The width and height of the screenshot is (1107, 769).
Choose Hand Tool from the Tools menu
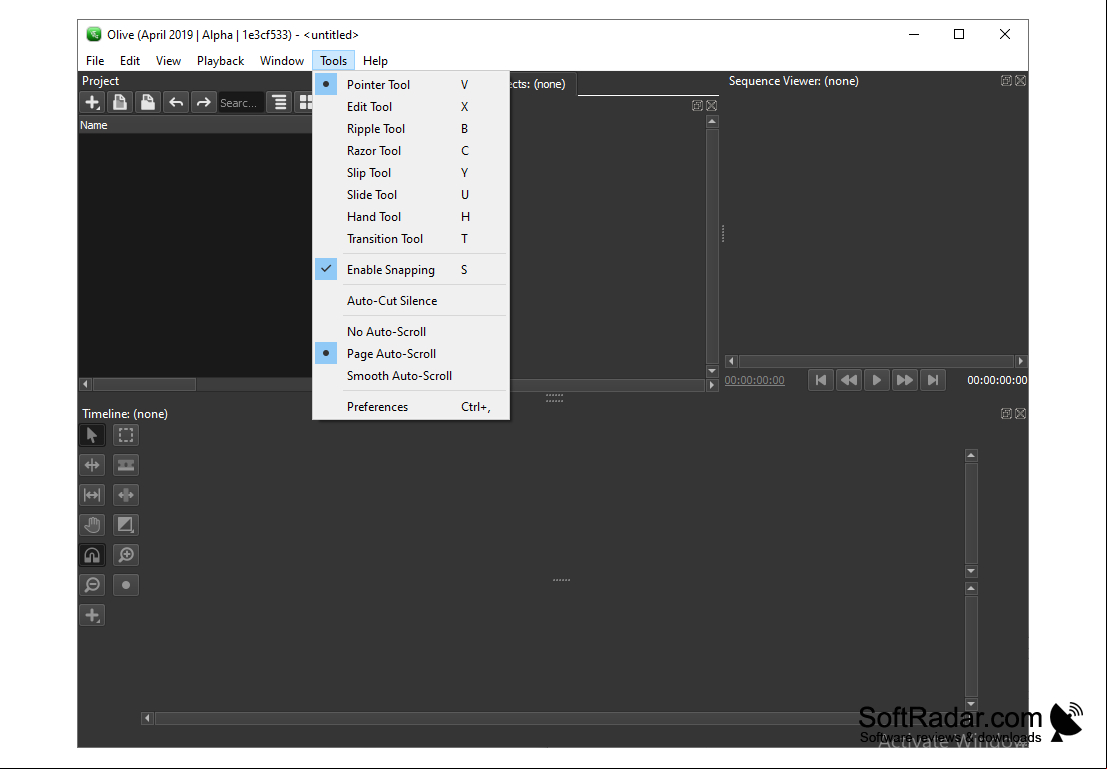click(410, 217)
